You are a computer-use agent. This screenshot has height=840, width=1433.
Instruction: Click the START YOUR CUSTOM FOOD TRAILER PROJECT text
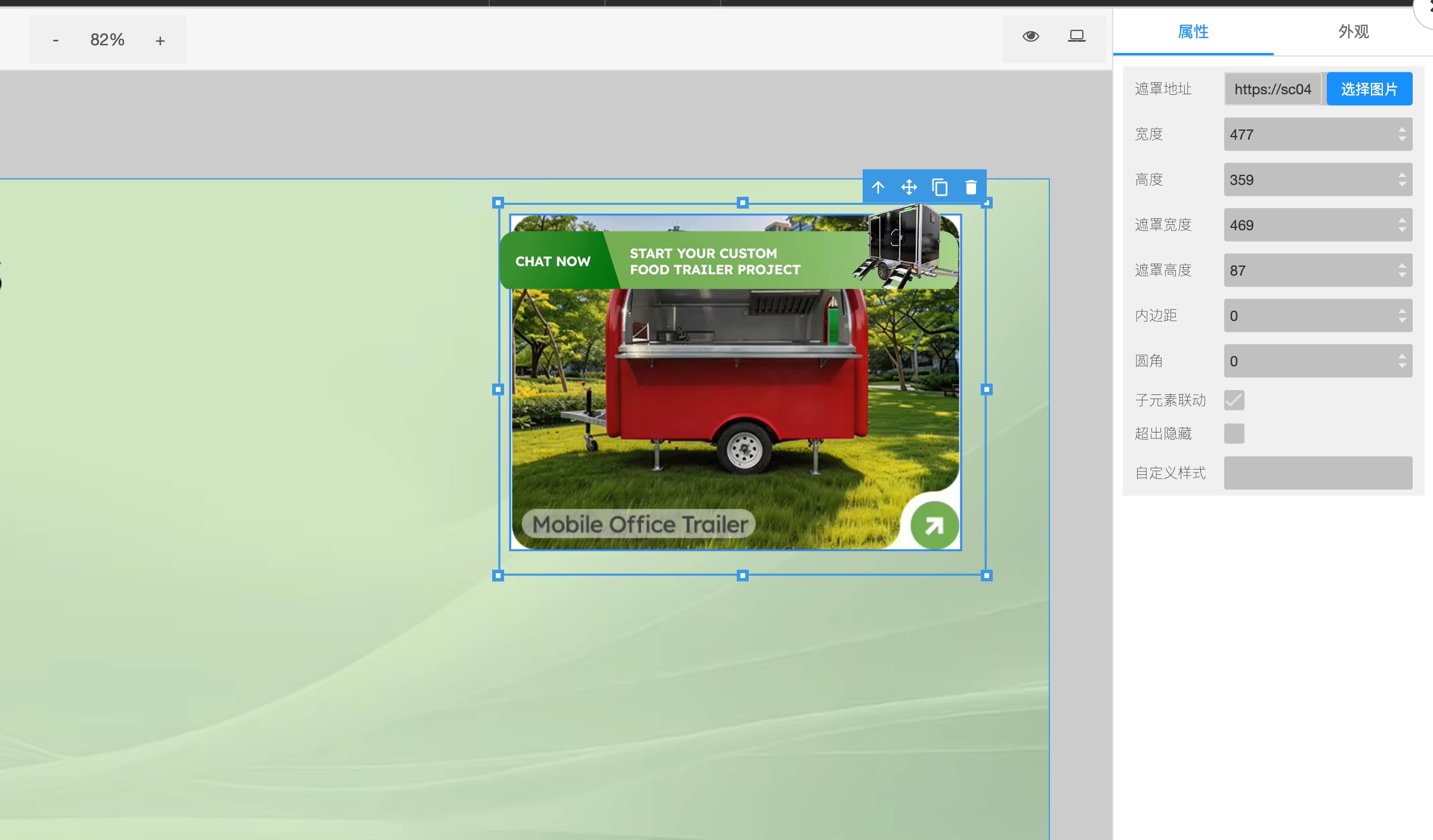[715, 261]
